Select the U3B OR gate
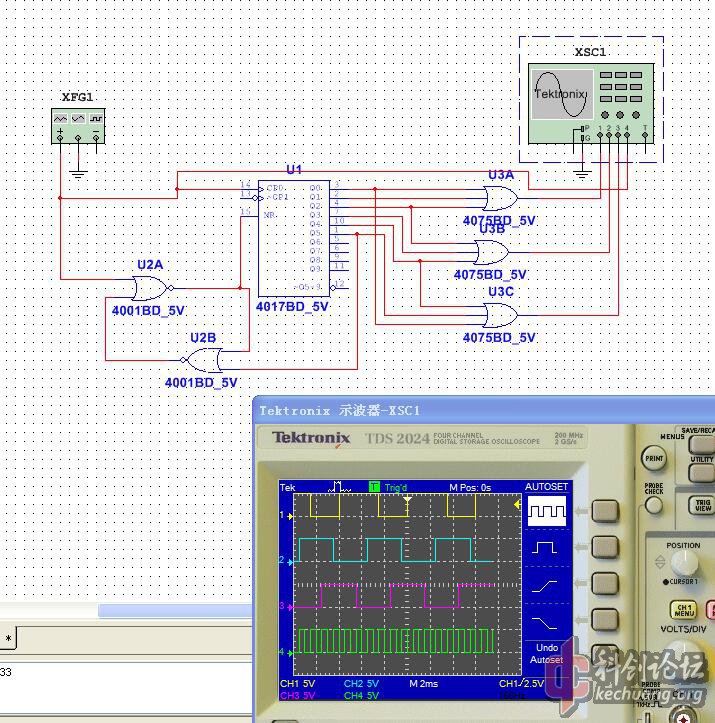The height and width of the screenshot is (723, 715). point(491,252)
